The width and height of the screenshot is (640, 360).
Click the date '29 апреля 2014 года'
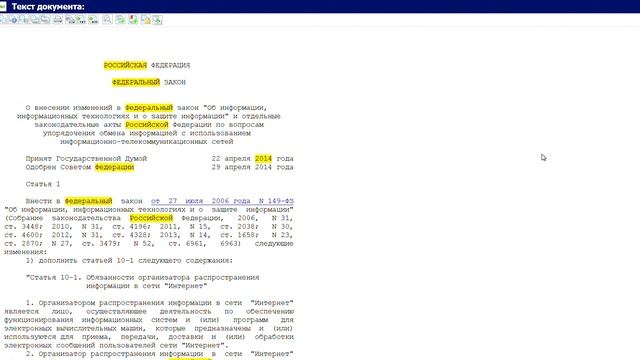(252, 167)
